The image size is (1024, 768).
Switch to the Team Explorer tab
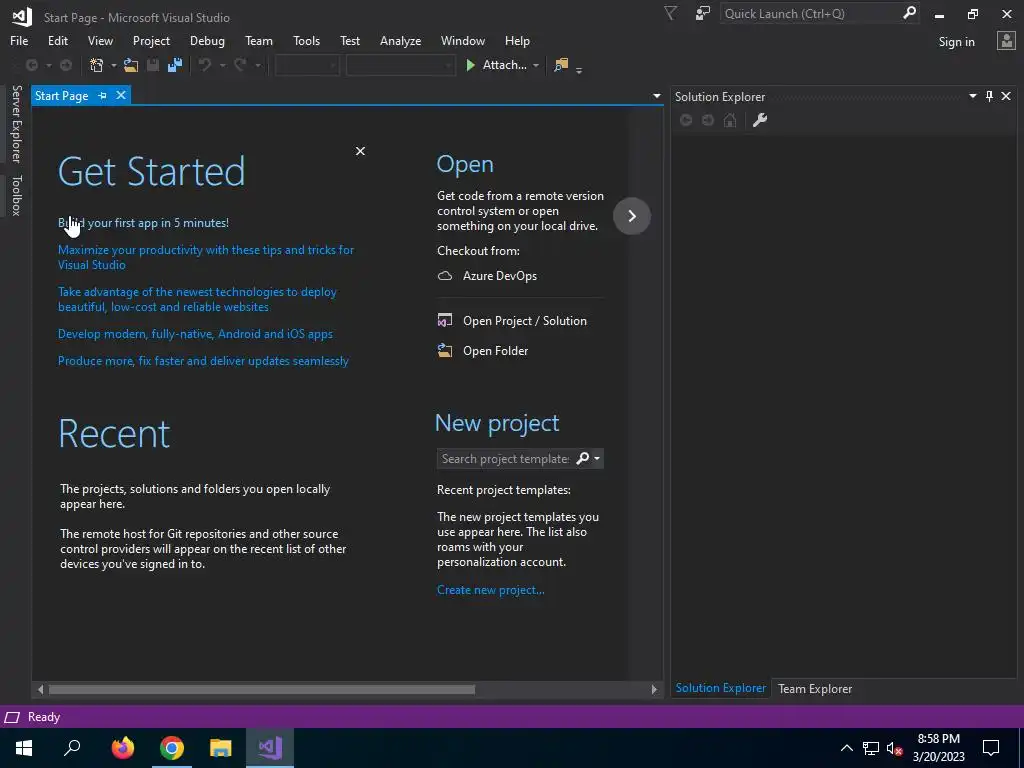point(814,688)
